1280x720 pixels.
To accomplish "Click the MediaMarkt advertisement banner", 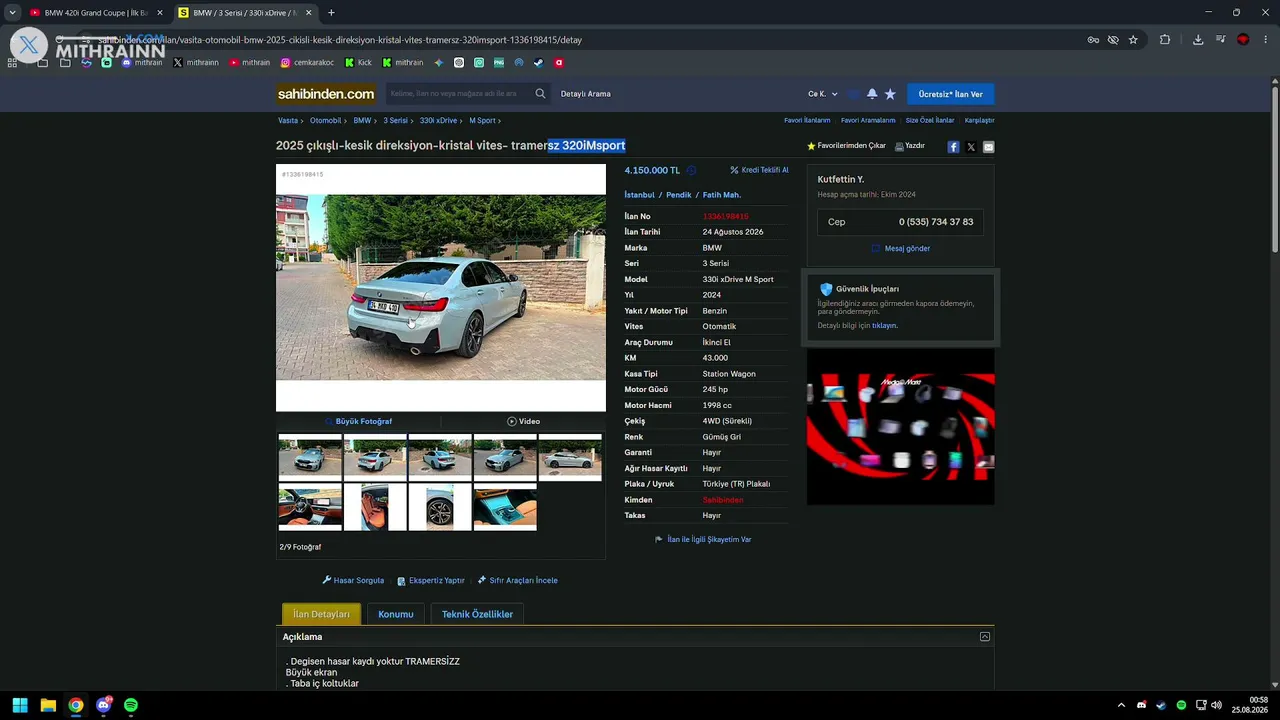I will (x=901, y=426).
